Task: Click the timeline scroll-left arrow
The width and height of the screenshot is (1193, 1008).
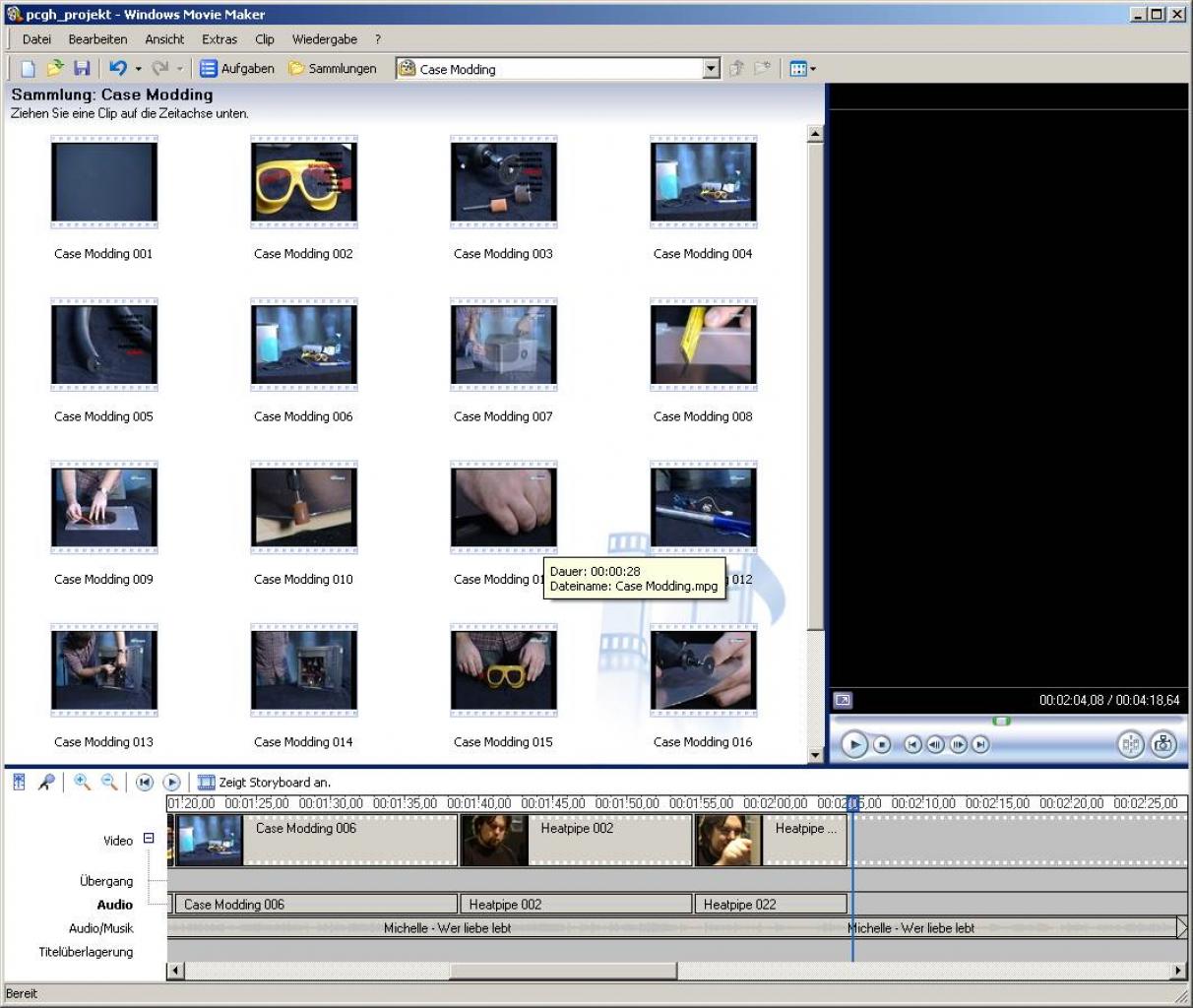Action: [175, 971]
